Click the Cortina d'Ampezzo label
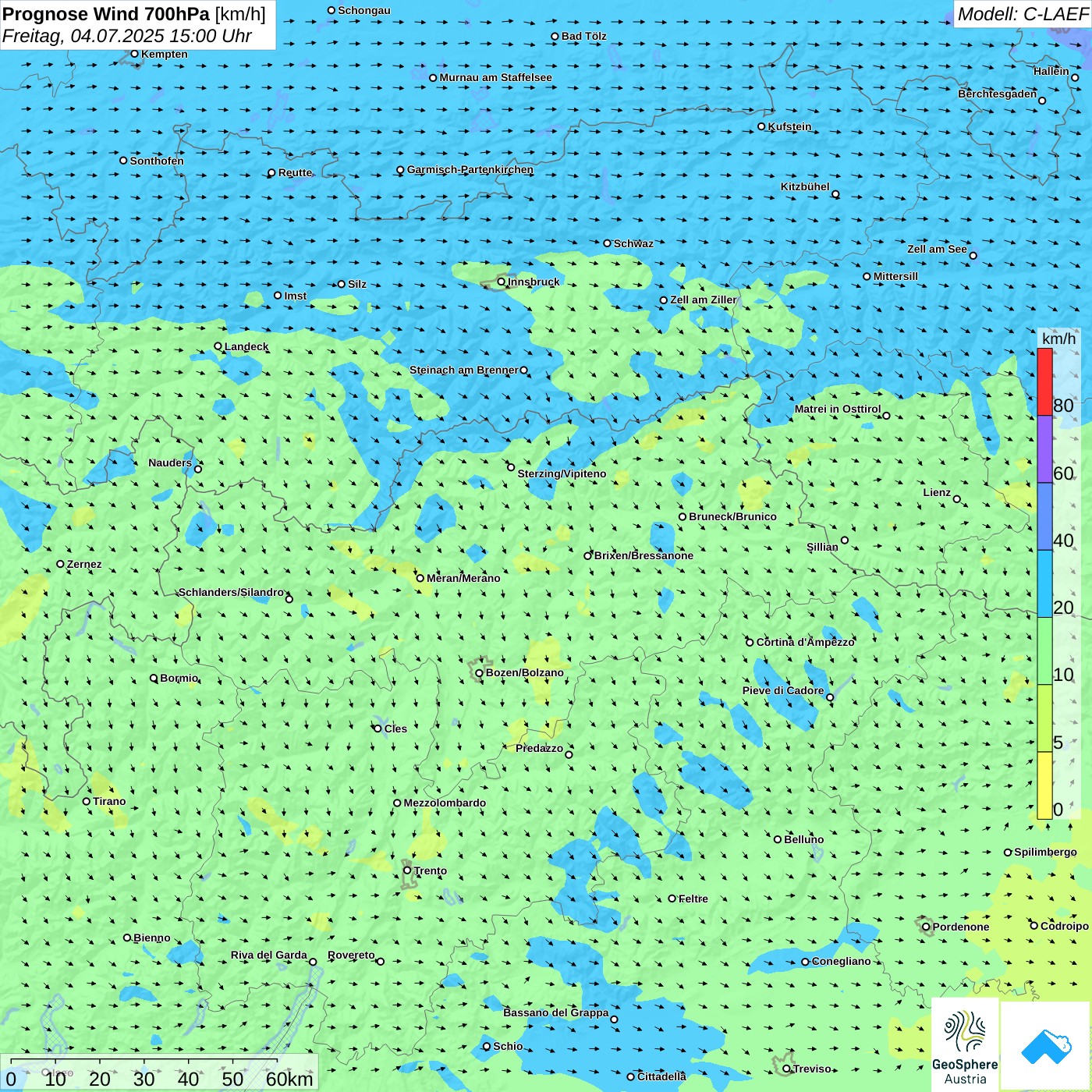 [x=806, y=642]
